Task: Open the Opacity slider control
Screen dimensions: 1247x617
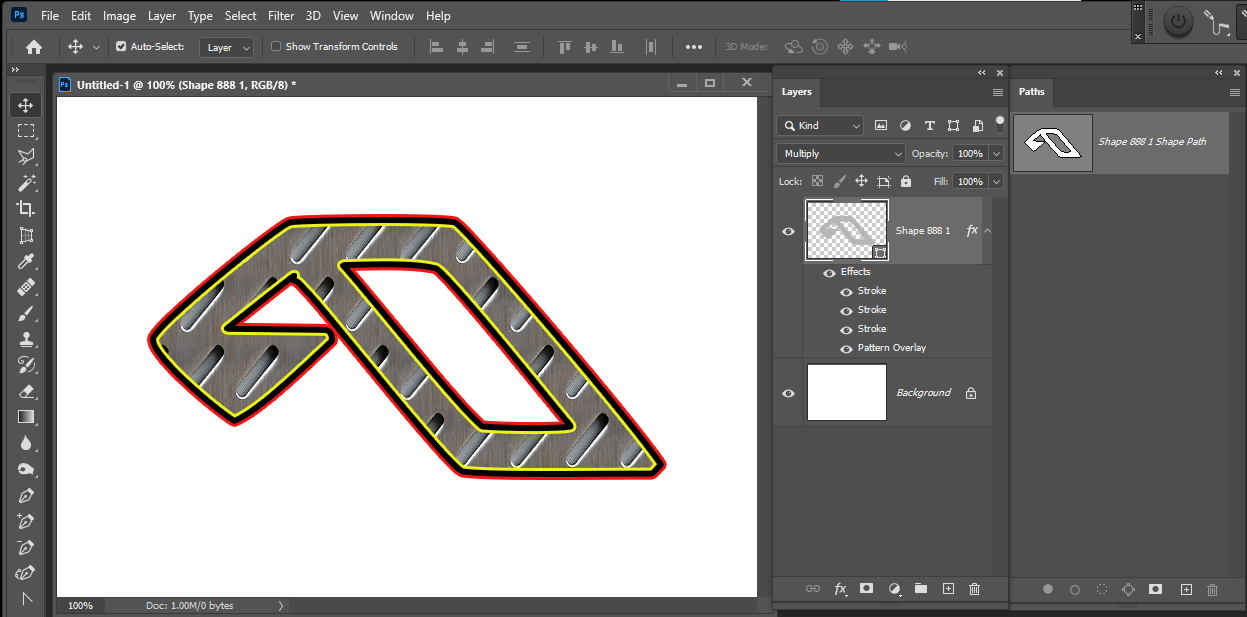Action: pyautogui.click(x=996, y=153)
